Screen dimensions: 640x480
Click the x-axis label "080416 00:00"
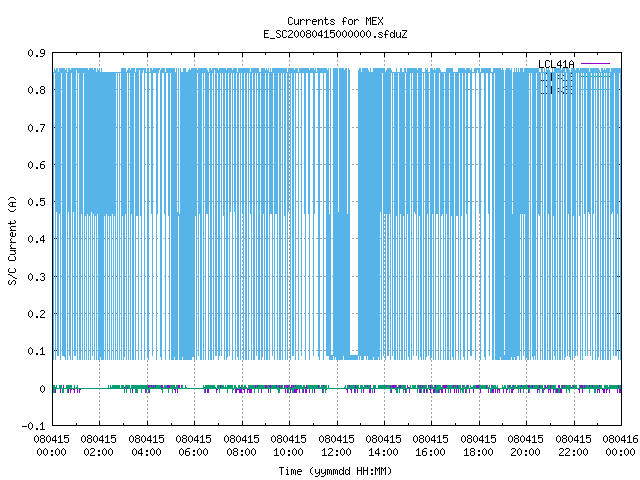coord(620,446)
